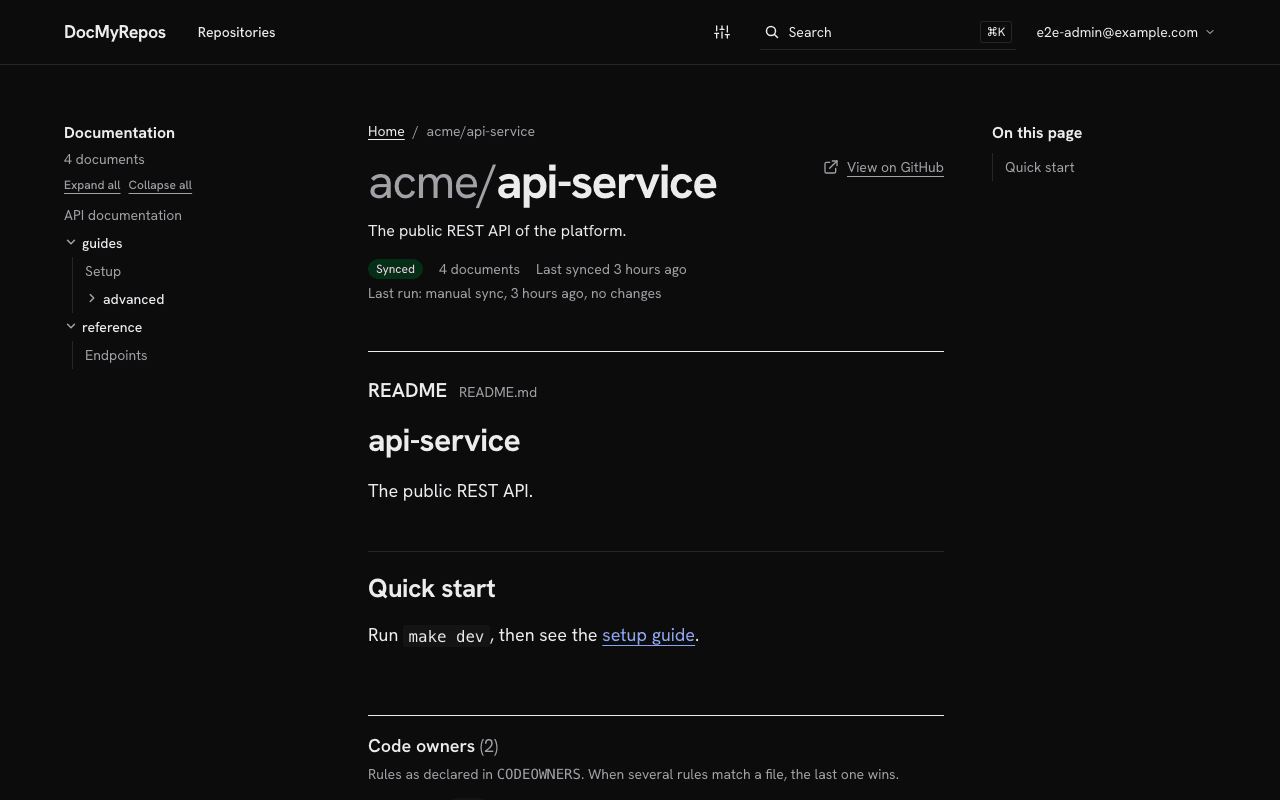This screenshot has height=800, width=1280.
Task: Click the acme/api-service page title
Action: click(x=542, y=183)
